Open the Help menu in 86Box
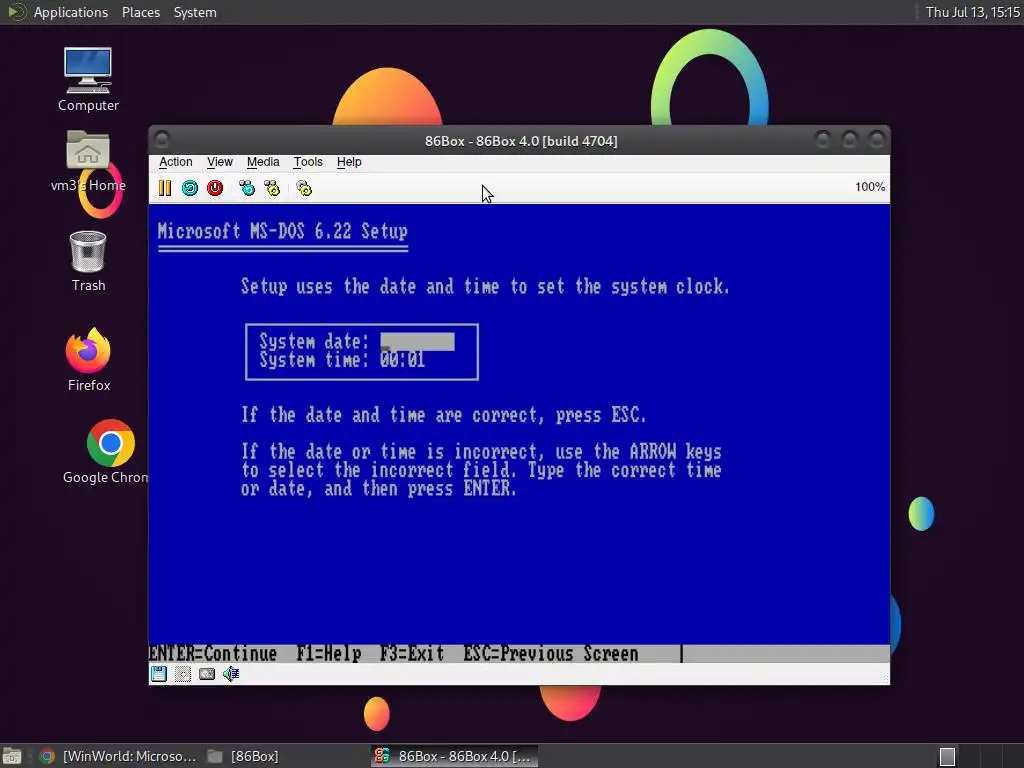 pyautogui.click(x=349, y=162)
